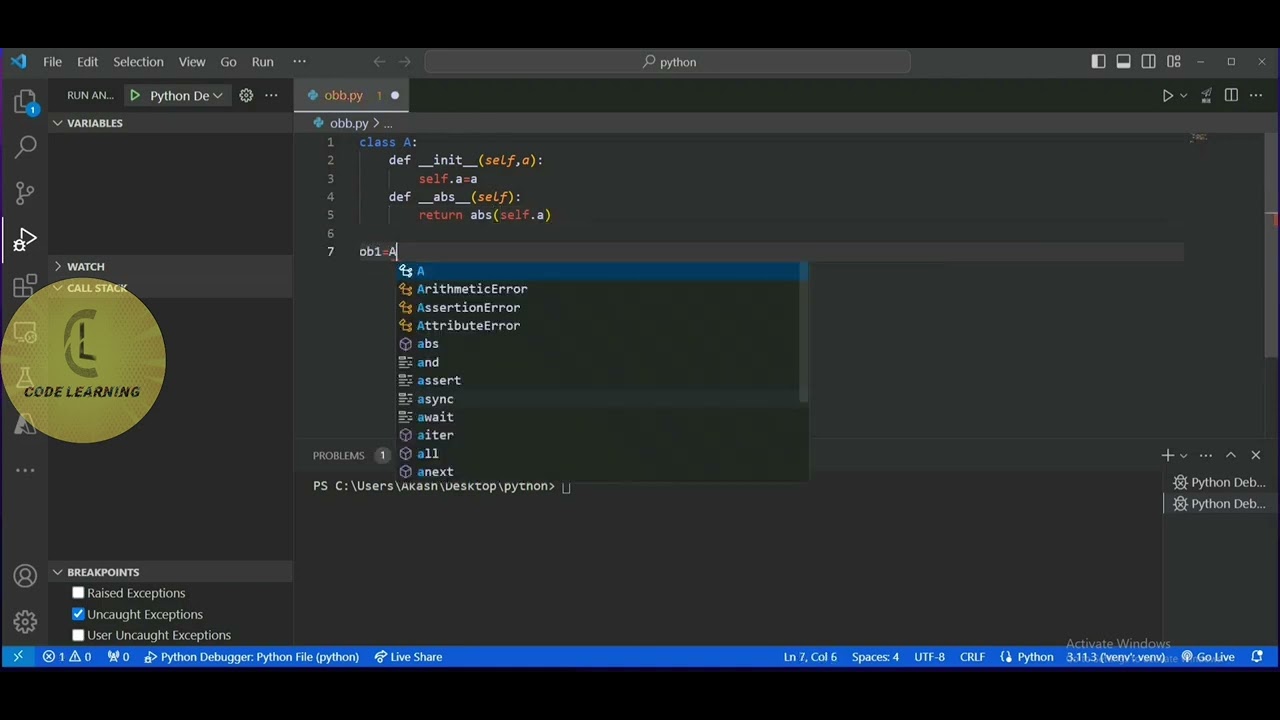The image size is (1280, 720).
Task: Open notifications bell in the status bar
Action: [x=1257, y=657]
